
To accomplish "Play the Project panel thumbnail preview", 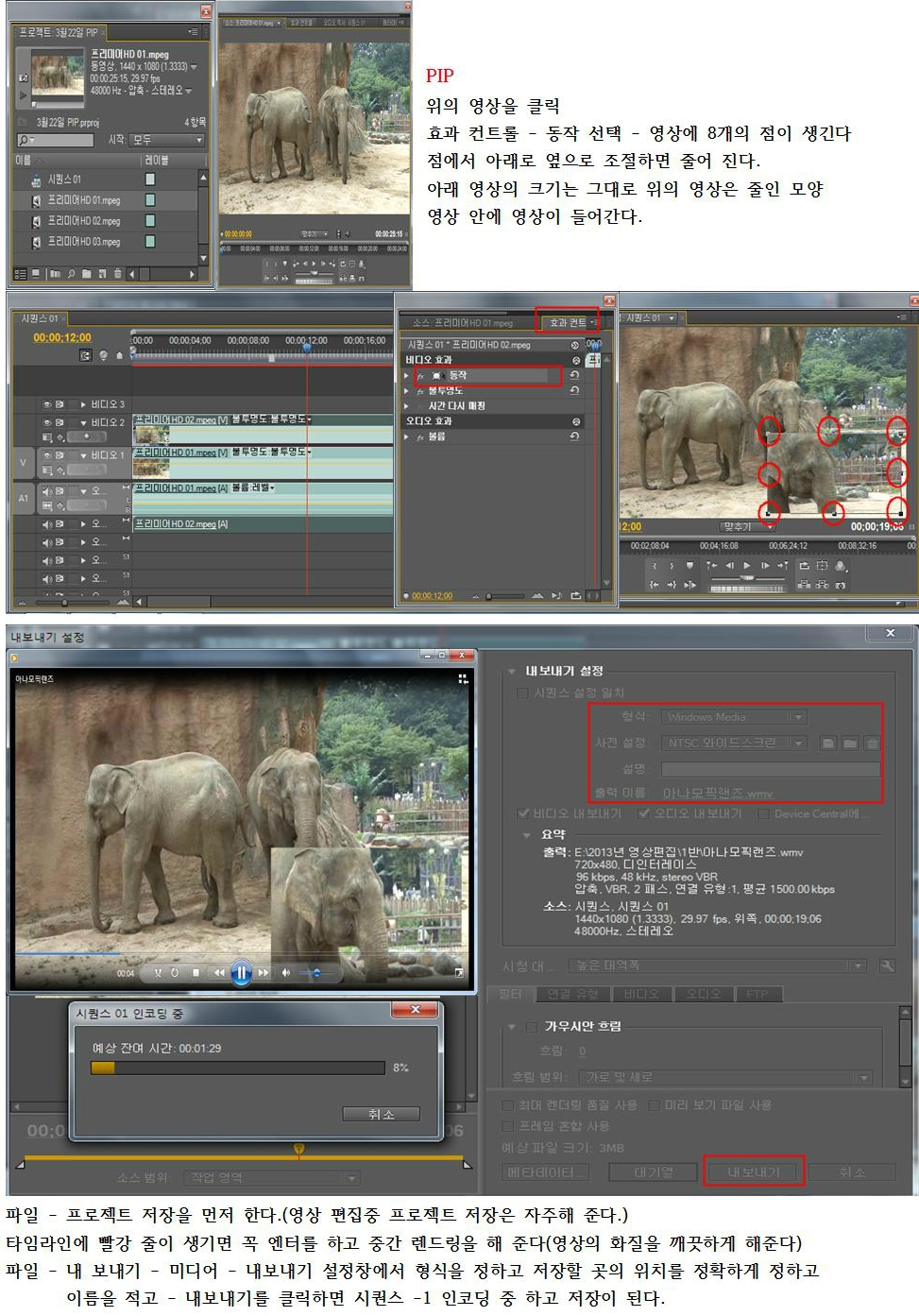I will pyautogui.click(x=24, y=94).
